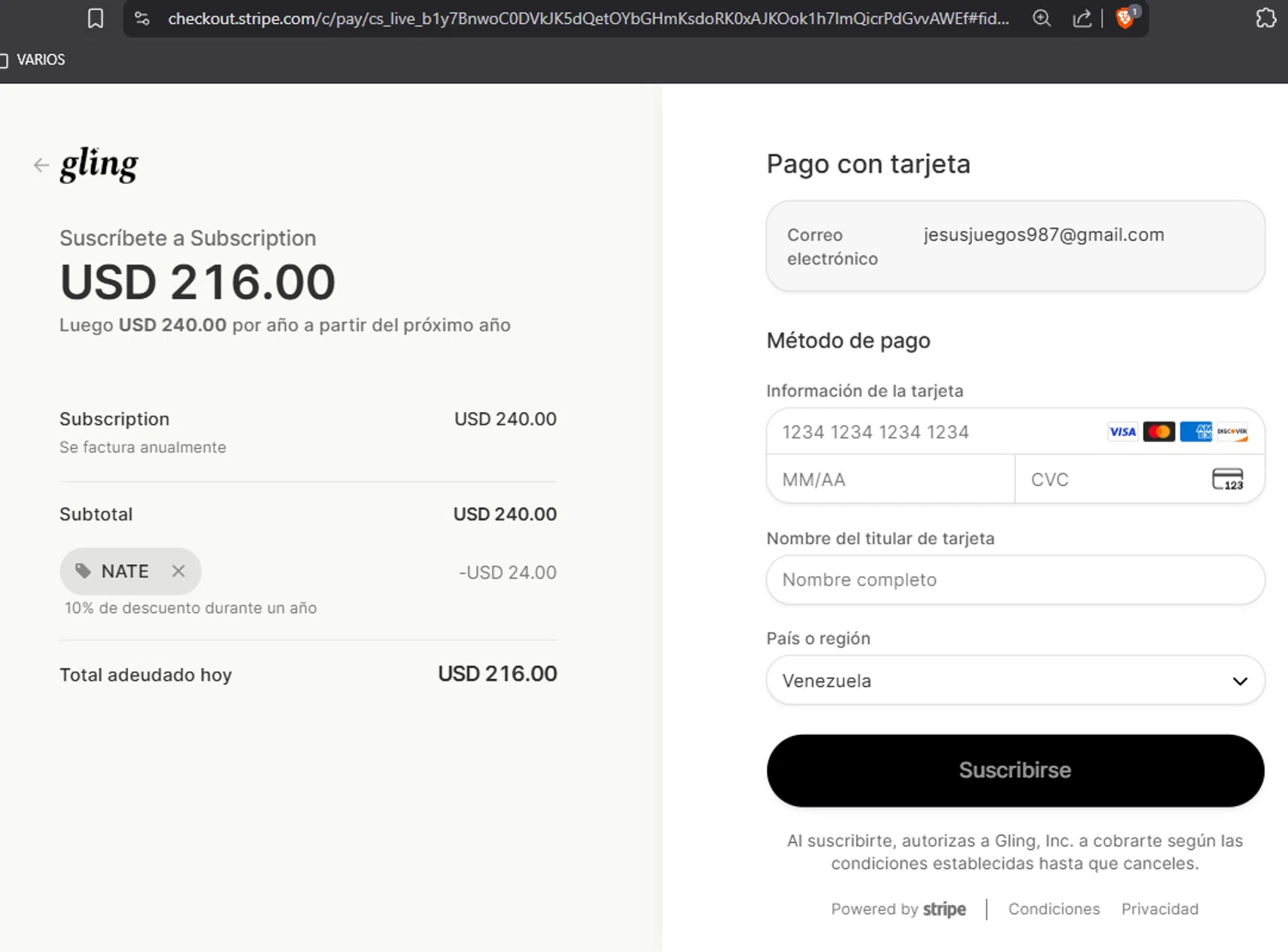
Task: Go back using arrow beside gling logo
Action: (x=40, y=165)
